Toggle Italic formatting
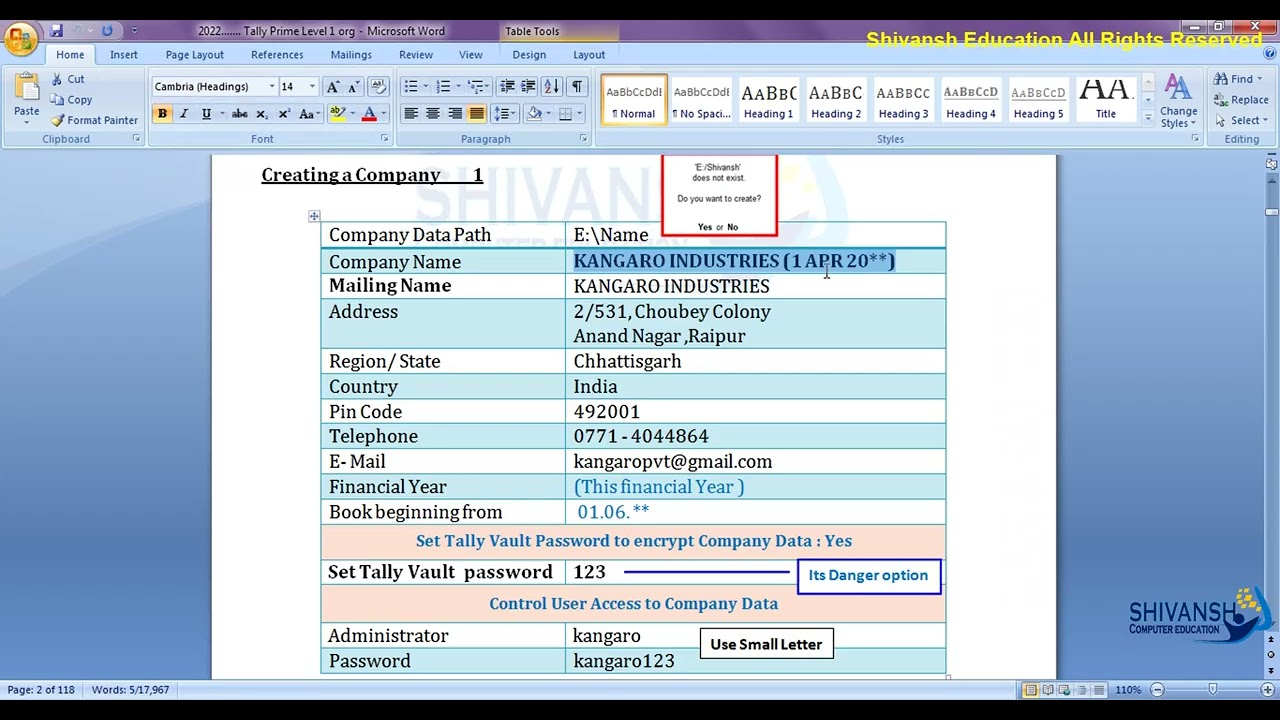The image size is (1280, 720). [x=184, y=114]
